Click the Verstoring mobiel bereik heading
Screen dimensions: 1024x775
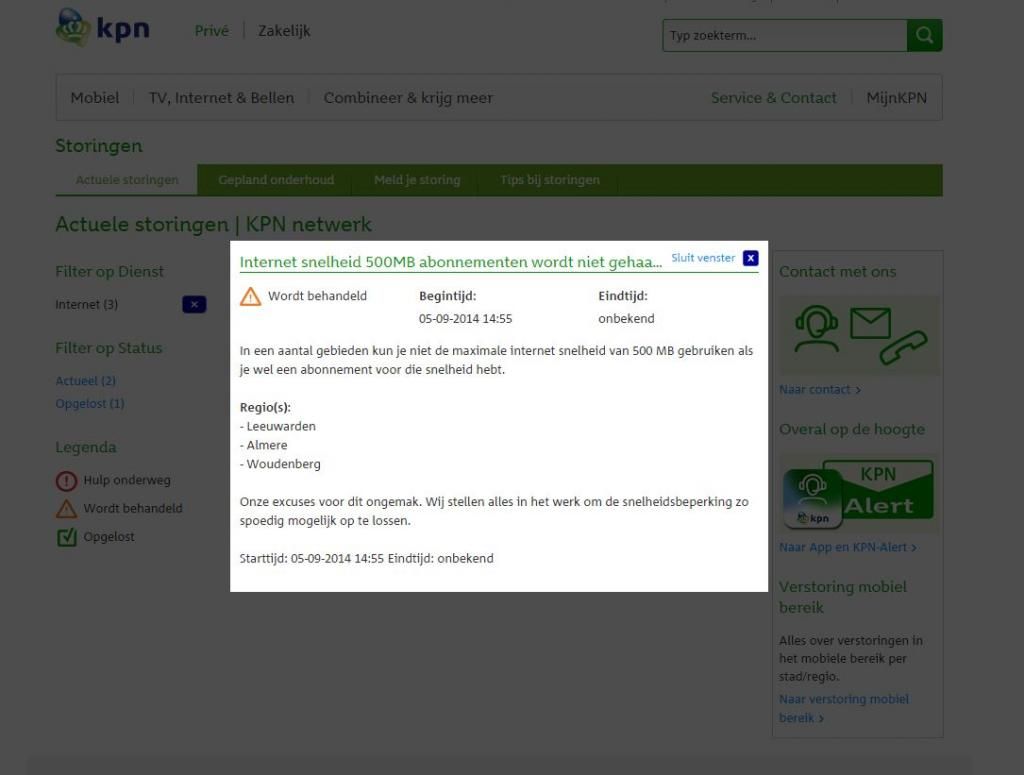(x=842, y=597)
